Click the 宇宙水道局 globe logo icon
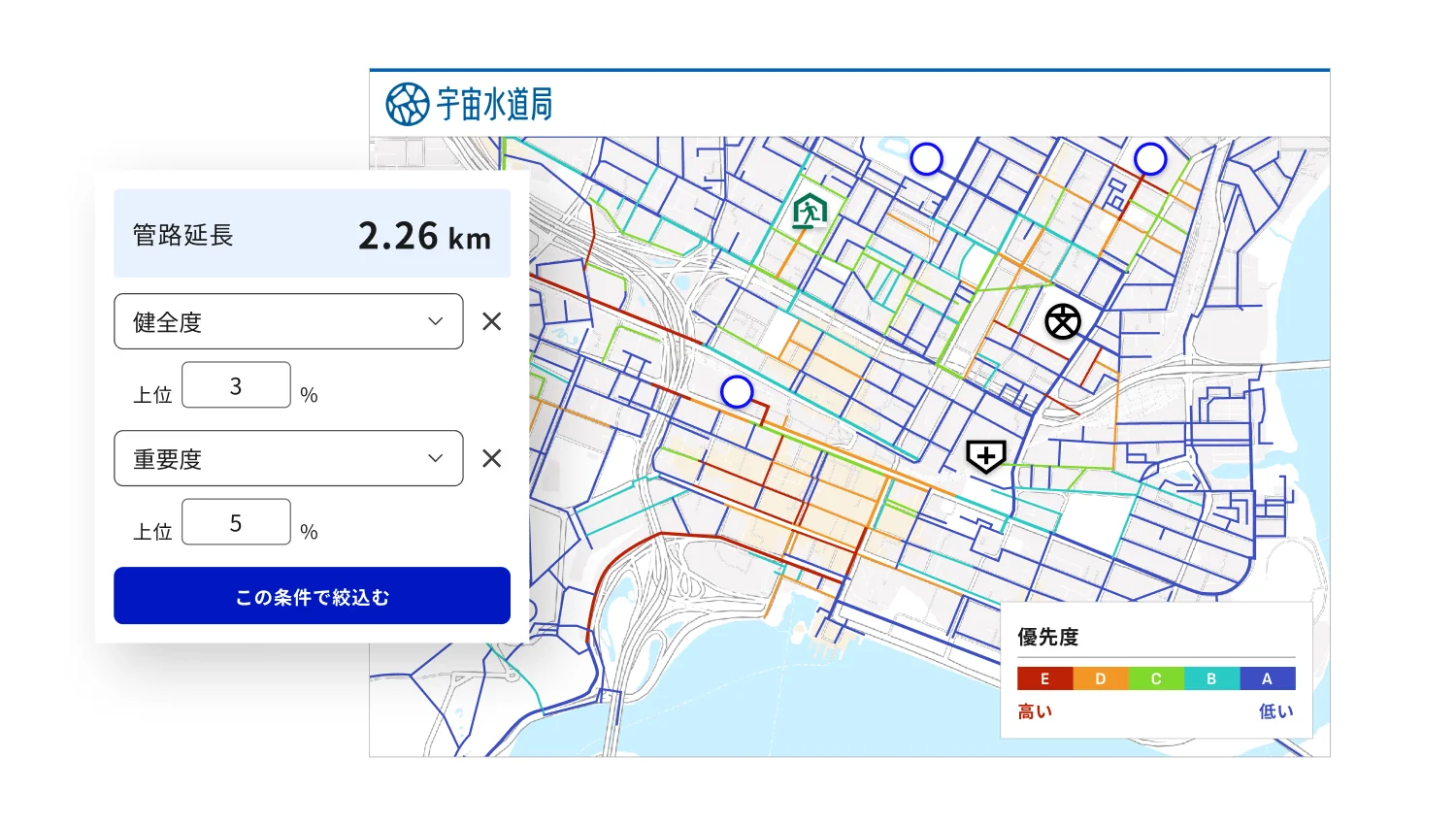Screen dimensions: 1456x825 point(408,104)
